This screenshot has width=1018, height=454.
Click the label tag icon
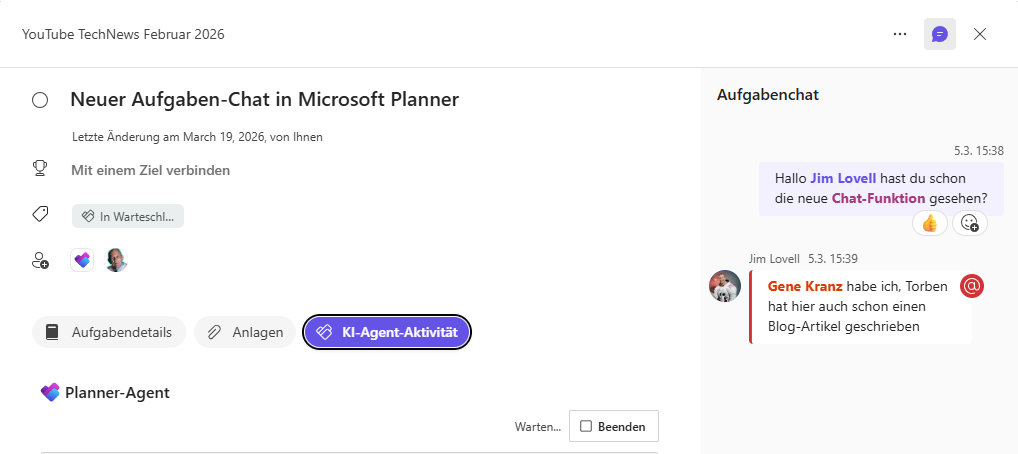click(x=40, y=214)
